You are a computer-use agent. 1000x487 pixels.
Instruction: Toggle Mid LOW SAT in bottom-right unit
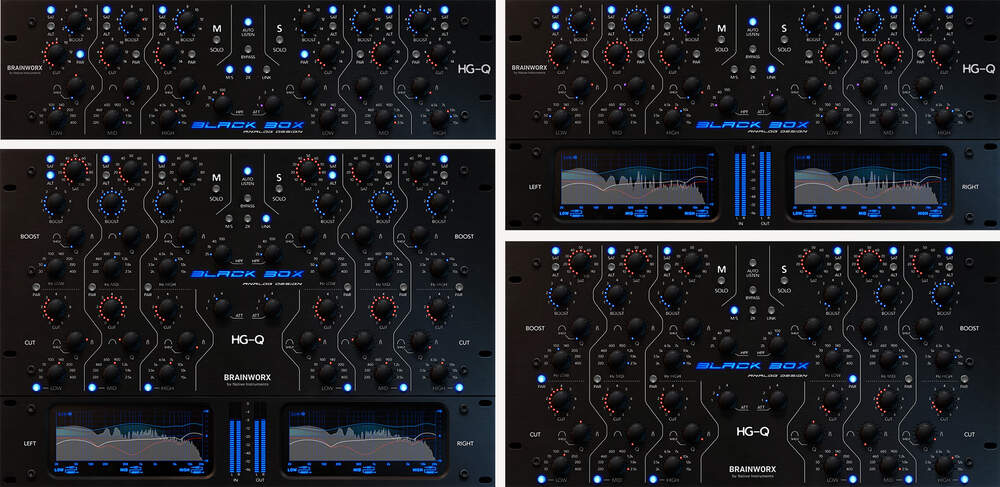555,251
